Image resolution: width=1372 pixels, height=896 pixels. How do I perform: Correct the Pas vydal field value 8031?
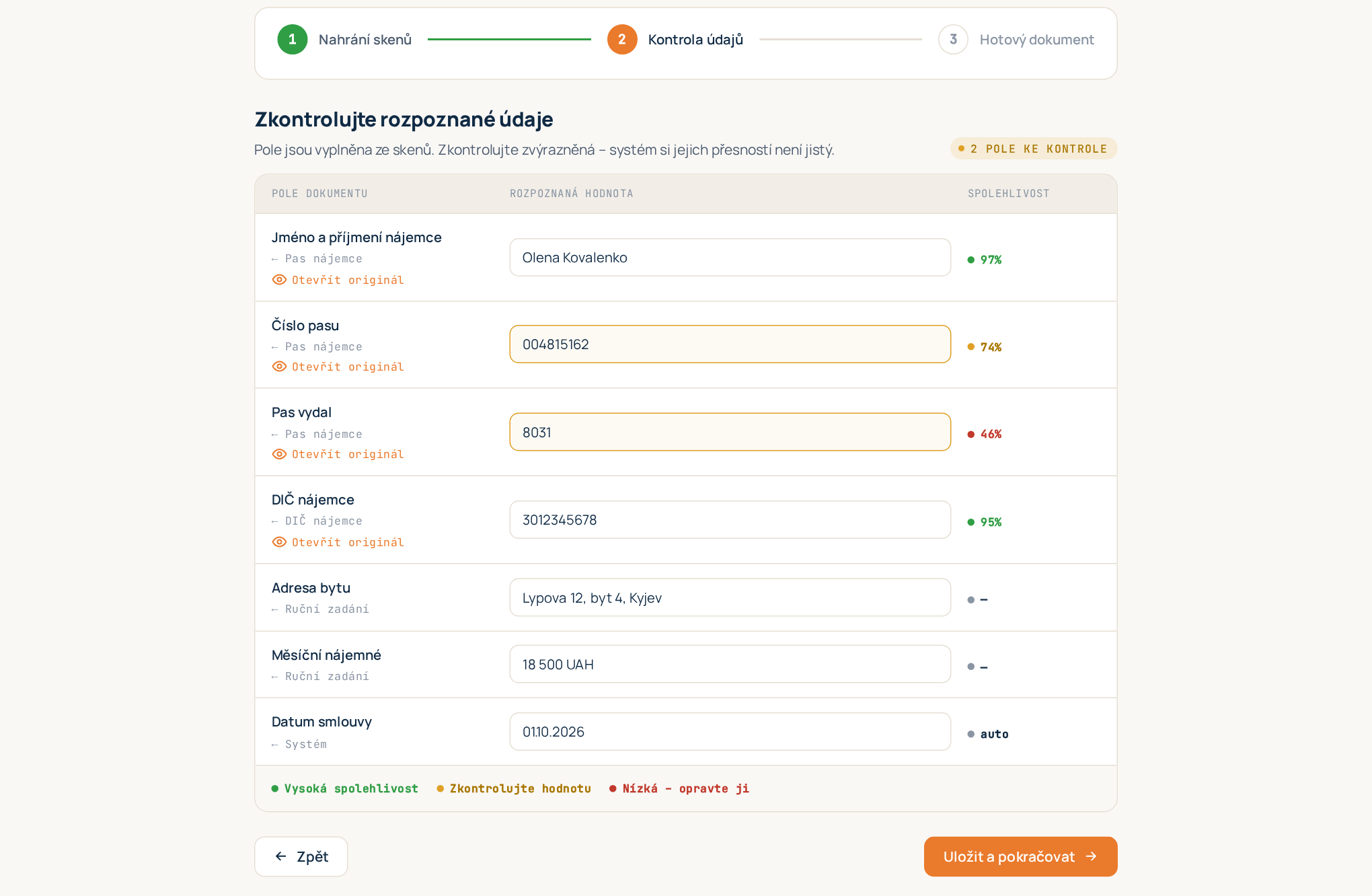[x=730, y=432]
